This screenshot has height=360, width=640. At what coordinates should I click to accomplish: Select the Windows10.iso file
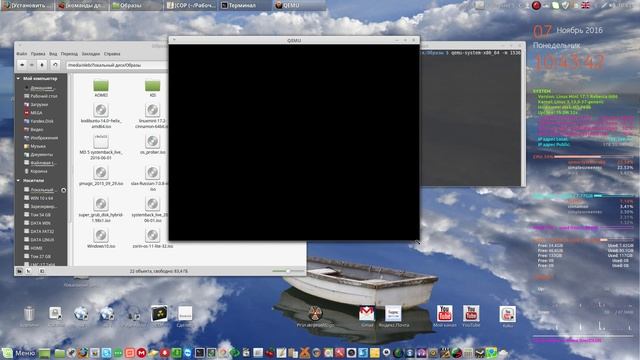click(x=101, y=238)
